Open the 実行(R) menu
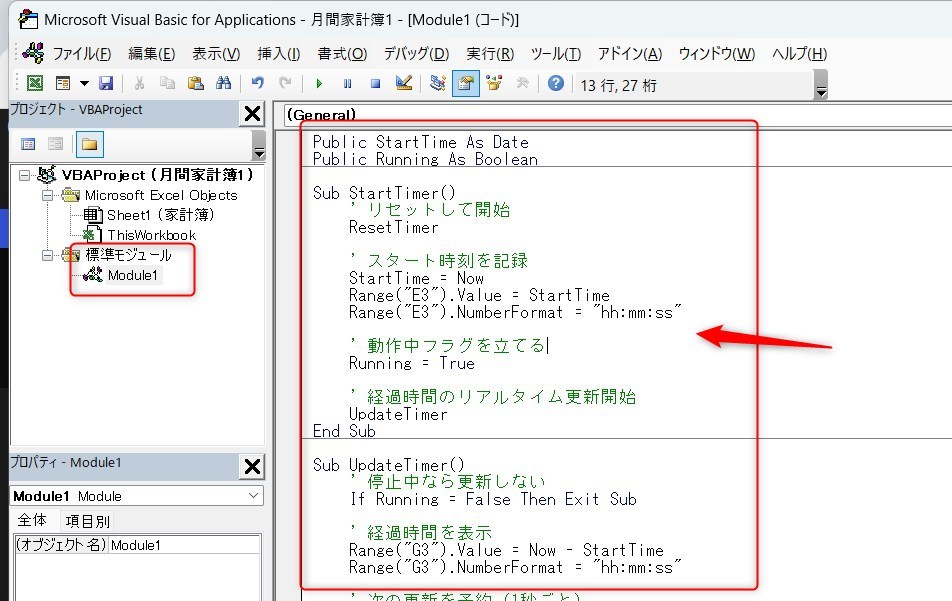Viewport: 952px width, 601px height. click(490, 54)
